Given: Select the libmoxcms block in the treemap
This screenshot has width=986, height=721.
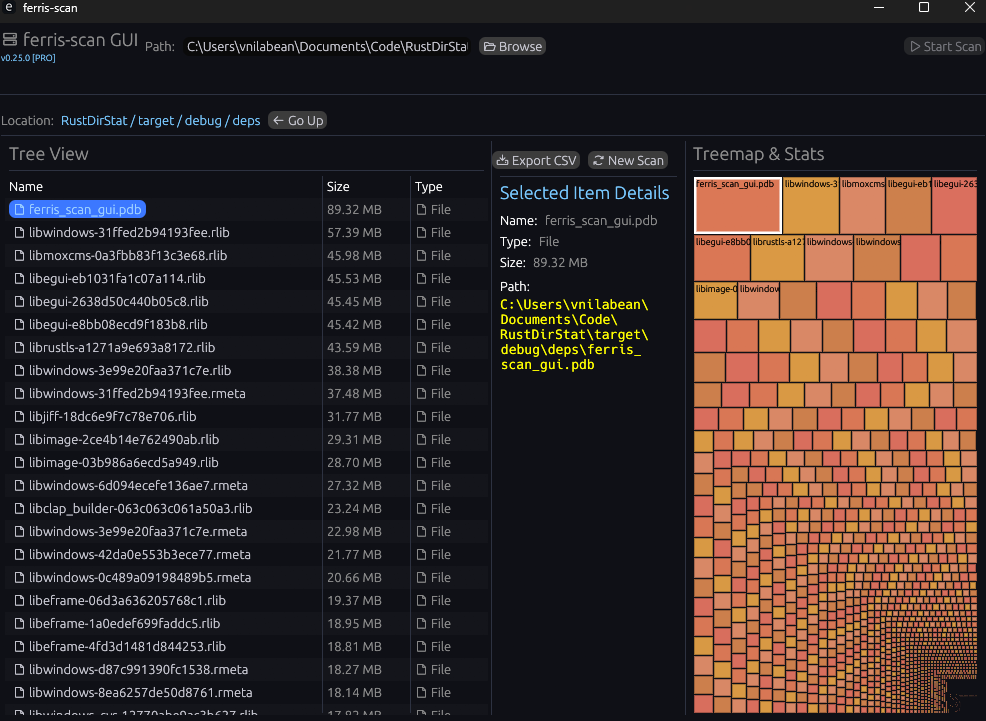Looking at the screenshot, I should 862,206.
